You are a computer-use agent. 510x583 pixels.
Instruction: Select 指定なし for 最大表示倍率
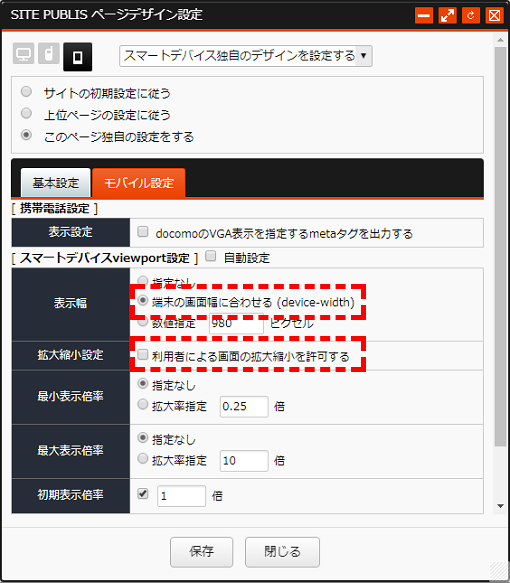[143, 438]
